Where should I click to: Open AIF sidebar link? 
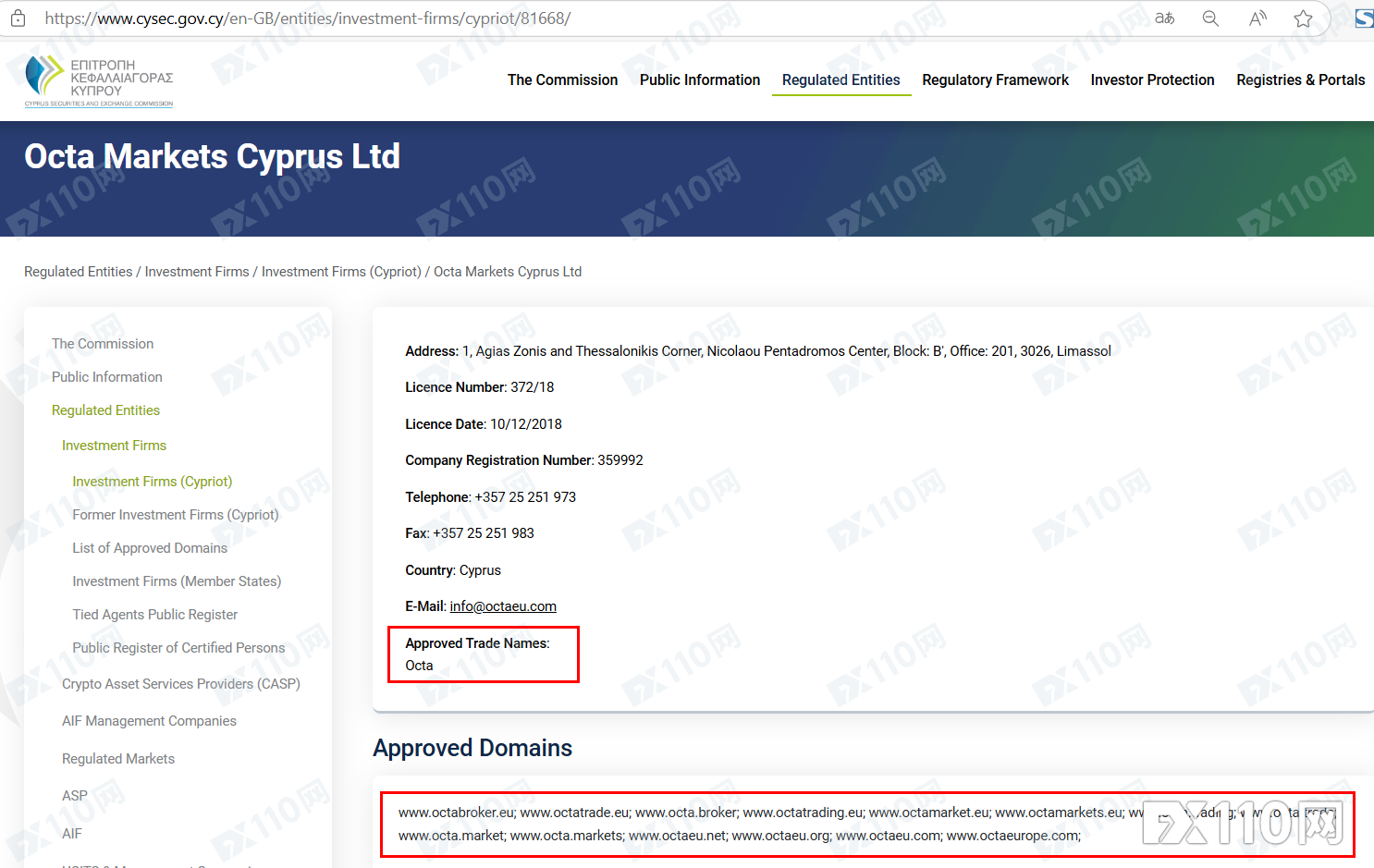coord(72,834)
